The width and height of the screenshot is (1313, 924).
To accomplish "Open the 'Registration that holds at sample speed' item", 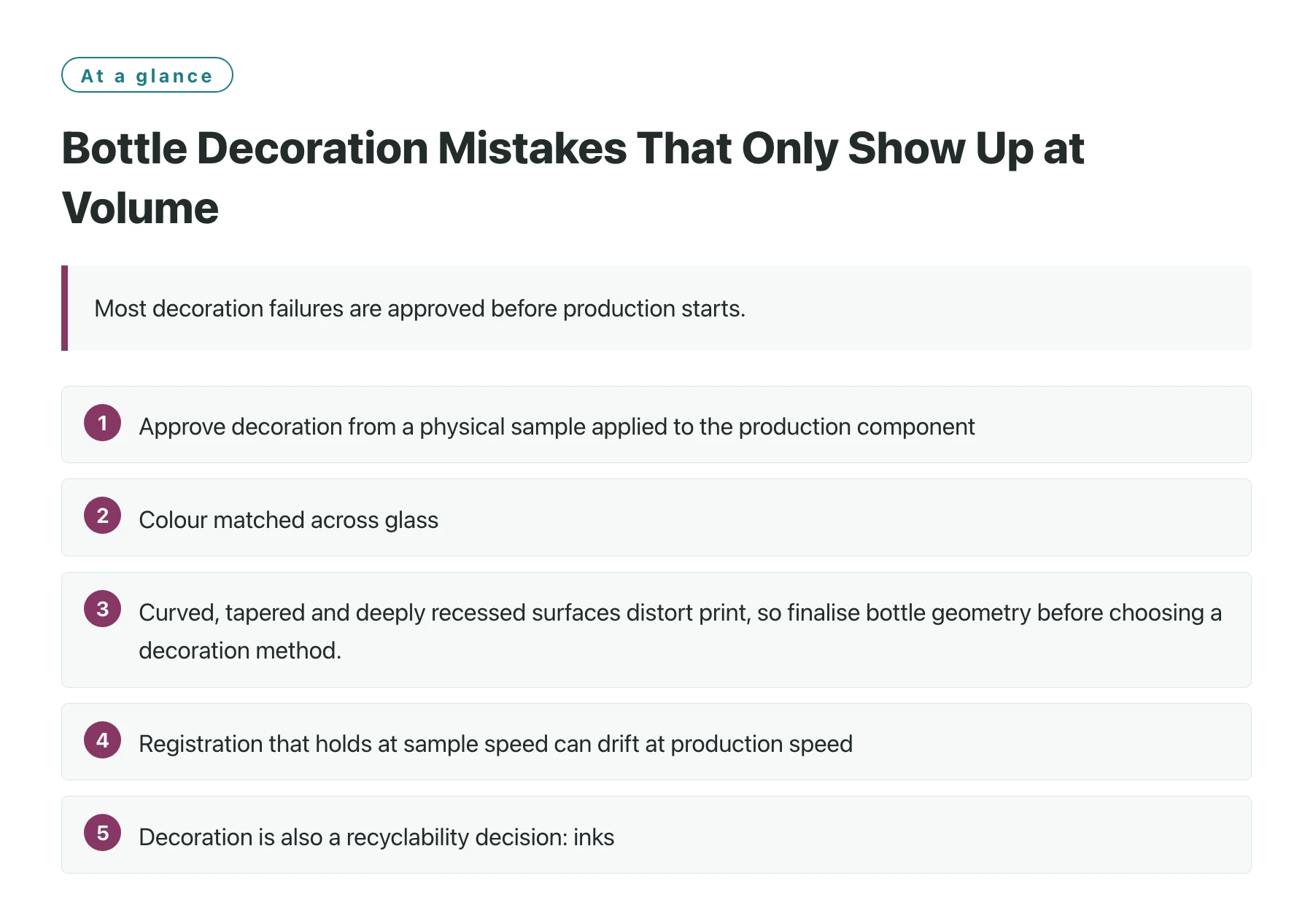I will pyautogui.click(x=656, y=742).
